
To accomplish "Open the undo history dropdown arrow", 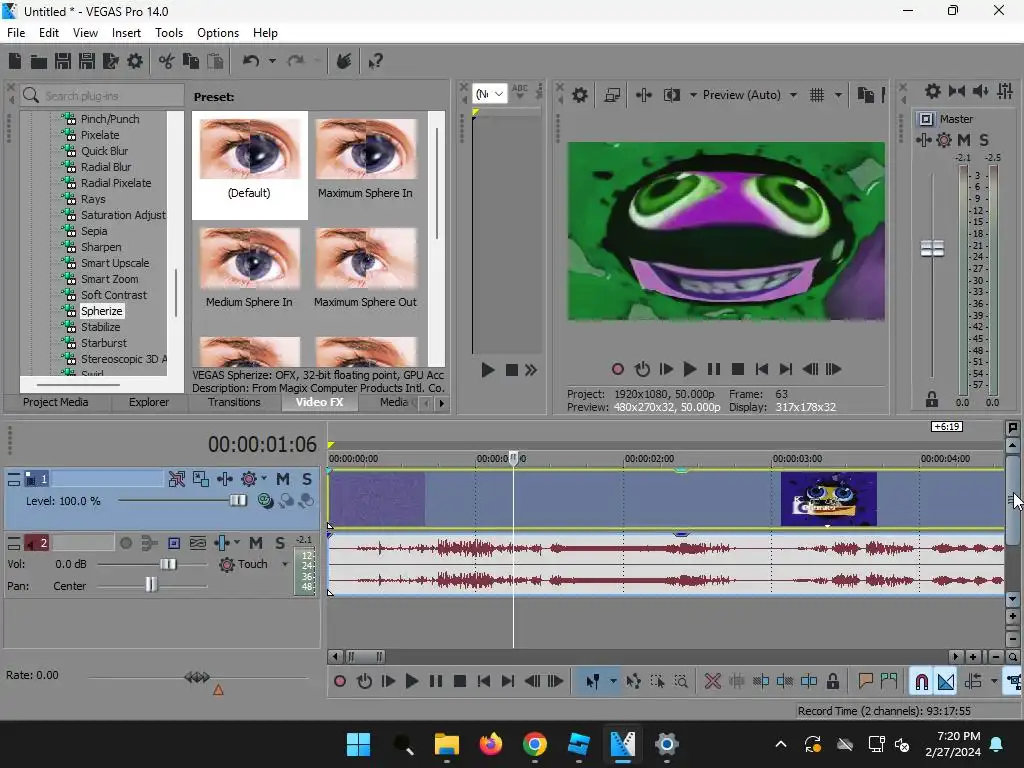I will pyautogui.click(x=272, y=61).
